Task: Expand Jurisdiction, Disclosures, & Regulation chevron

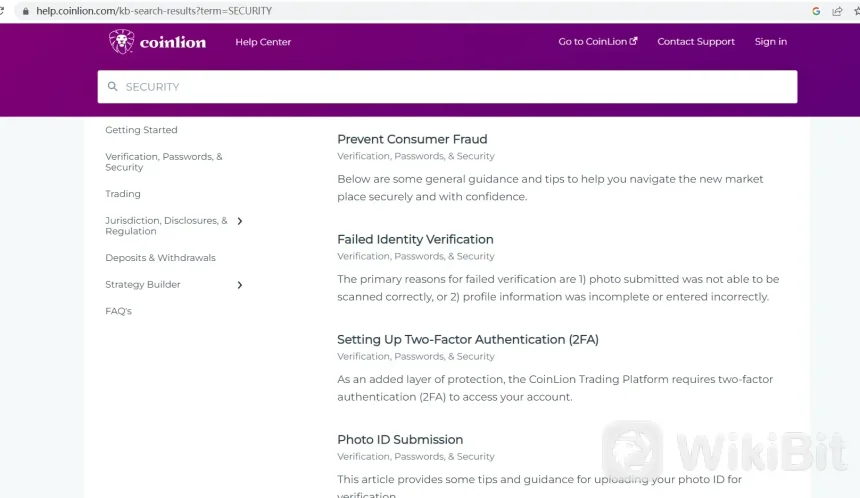Action: tap(240, 221)
